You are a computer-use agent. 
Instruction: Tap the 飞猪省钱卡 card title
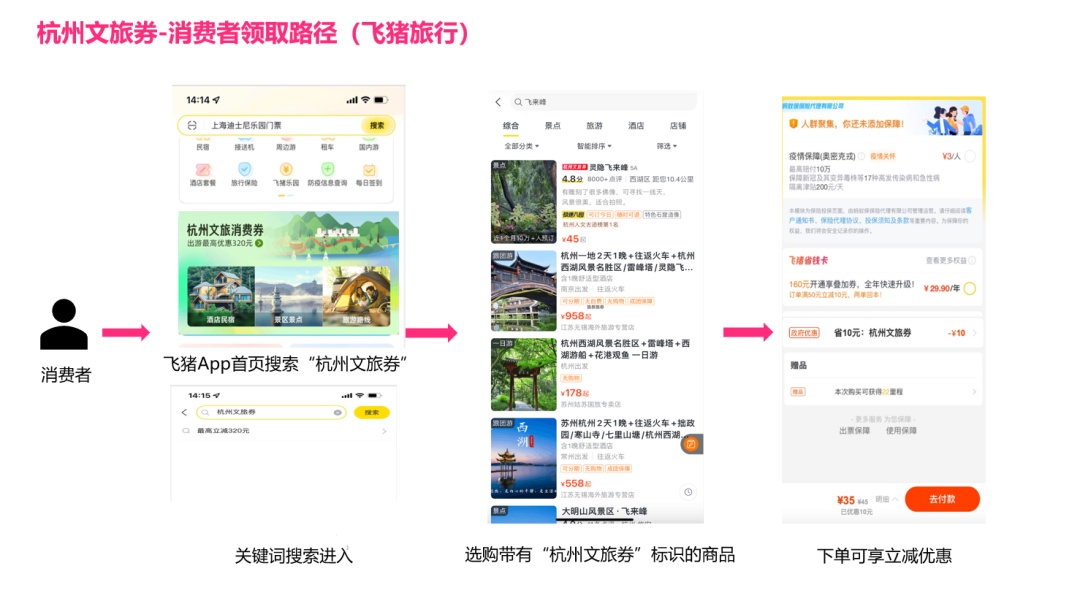click(x=809, y=260)
